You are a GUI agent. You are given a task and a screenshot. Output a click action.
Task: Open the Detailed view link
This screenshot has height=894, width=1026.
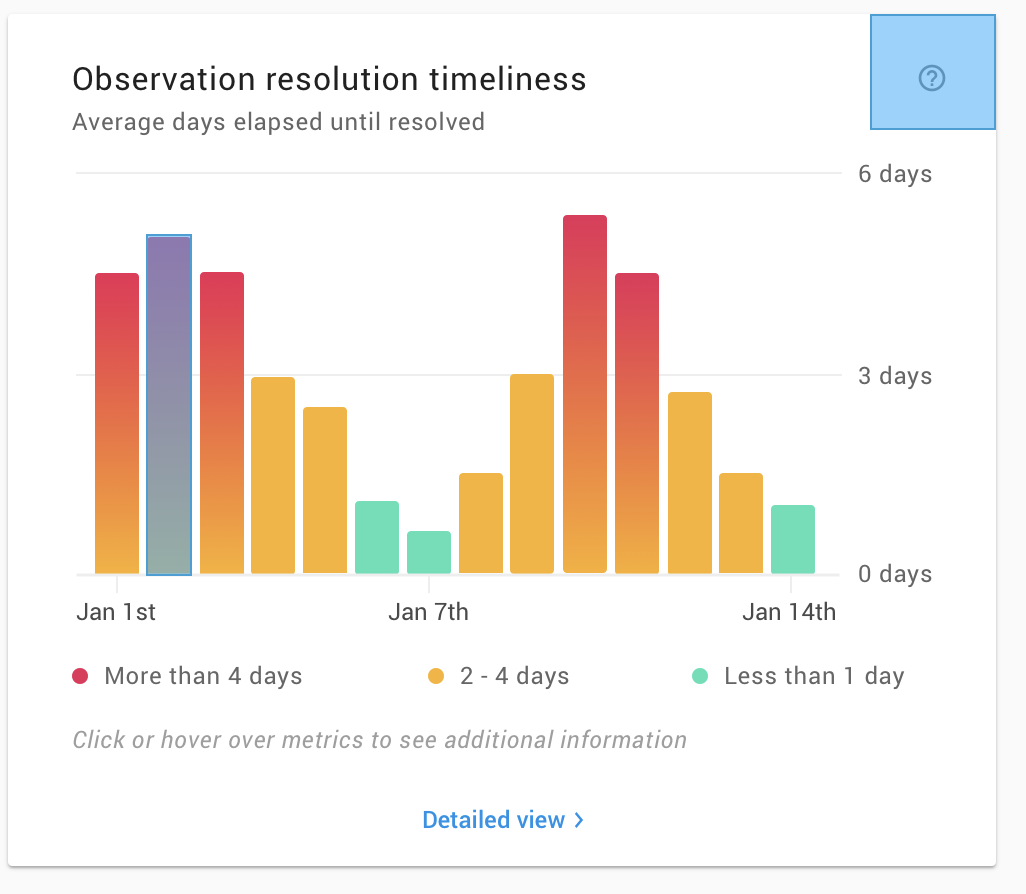495,820
